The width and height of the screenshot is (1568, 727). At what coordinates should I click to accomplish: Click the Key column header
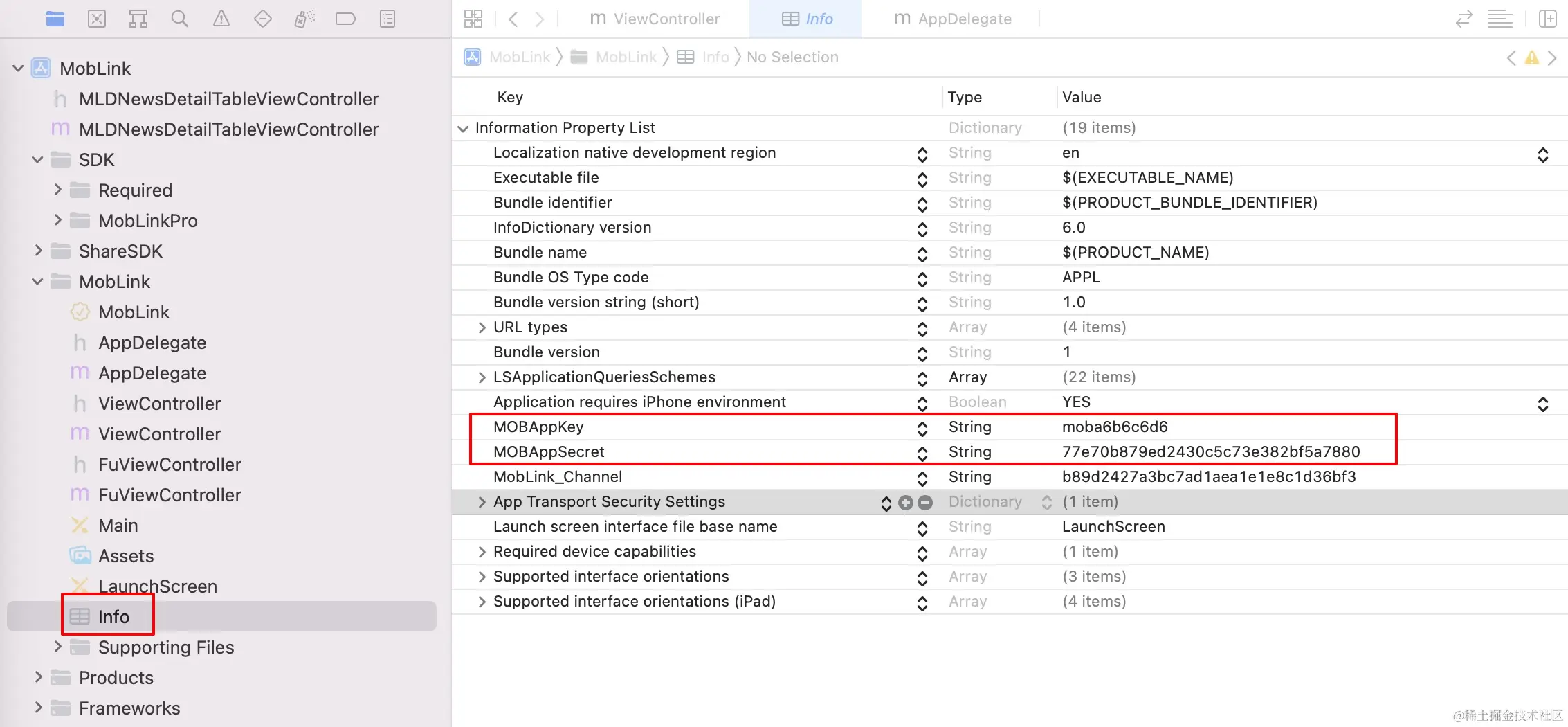point(510,98)
